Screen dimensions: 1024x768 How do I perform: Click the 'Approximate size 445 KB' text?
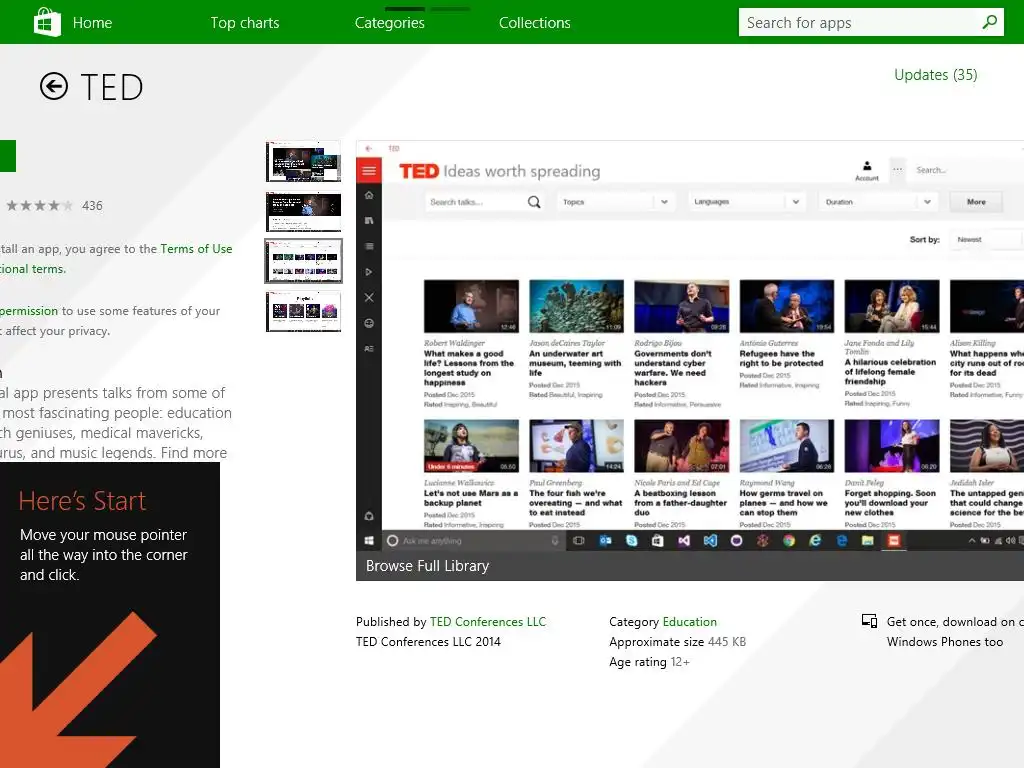point(677,642)
